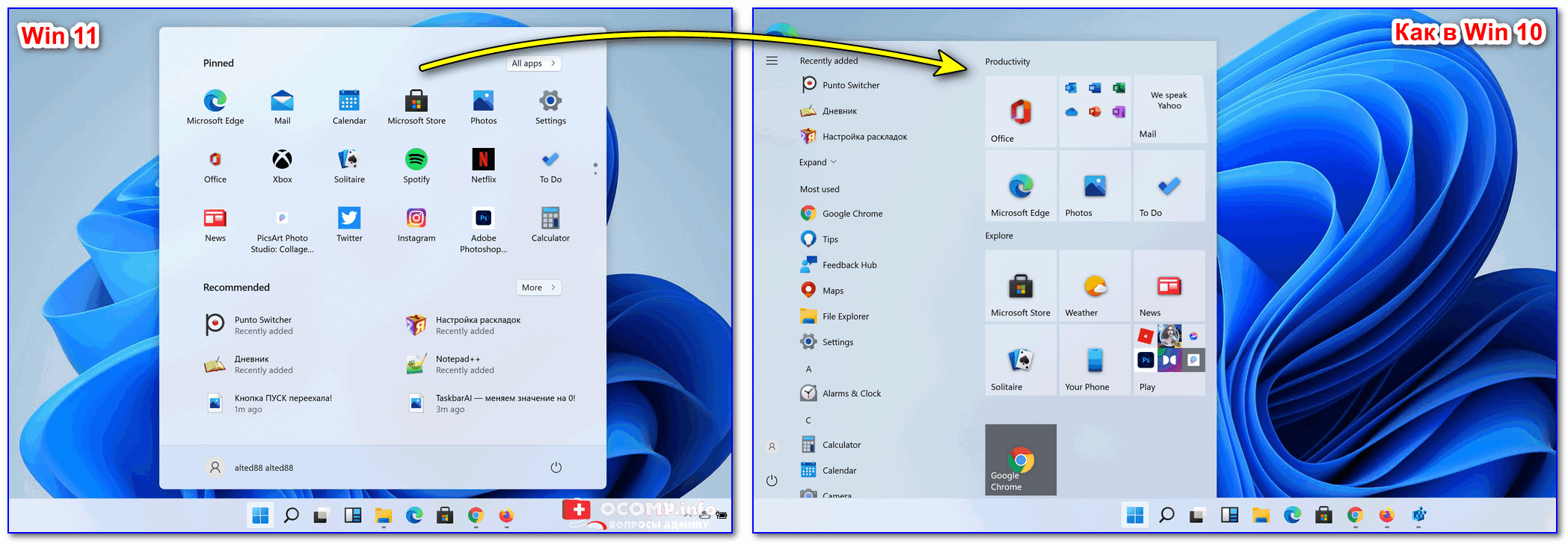Screen dimensions: 1568x544
Task: Open Дневник in Recommended section
Action: click(249, 364)
